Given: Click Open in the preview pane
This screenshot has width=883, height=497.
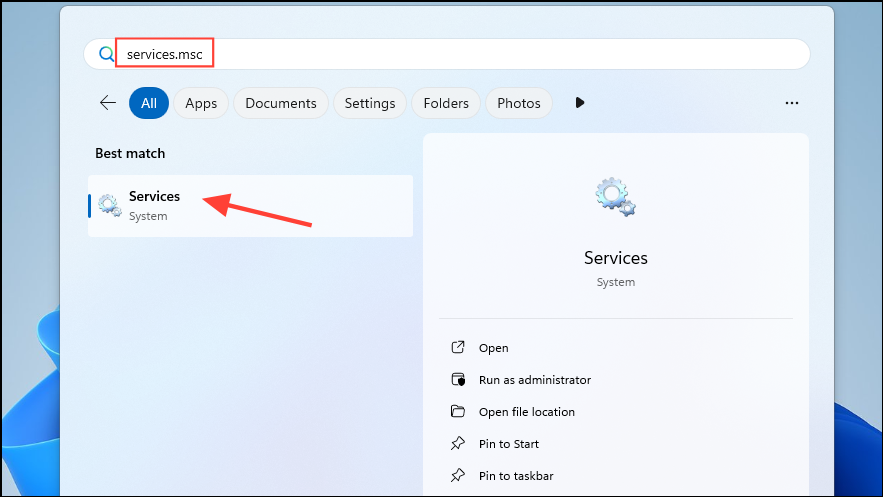Looking at the screenshot, I should [493, 348].
